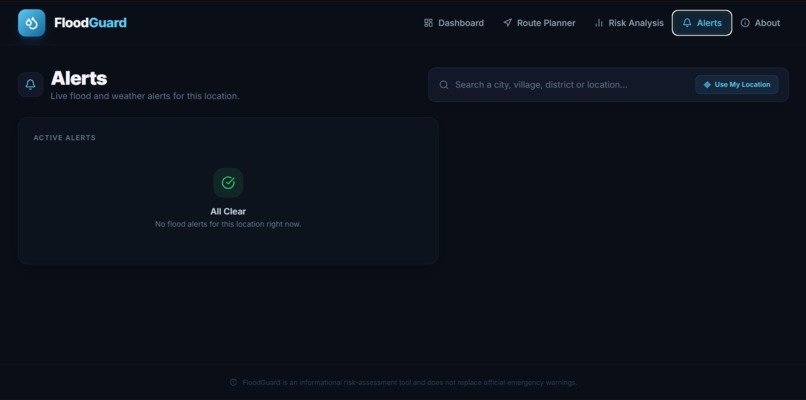Click the shield icon in the footer disclaimer

tap(233, 383)
